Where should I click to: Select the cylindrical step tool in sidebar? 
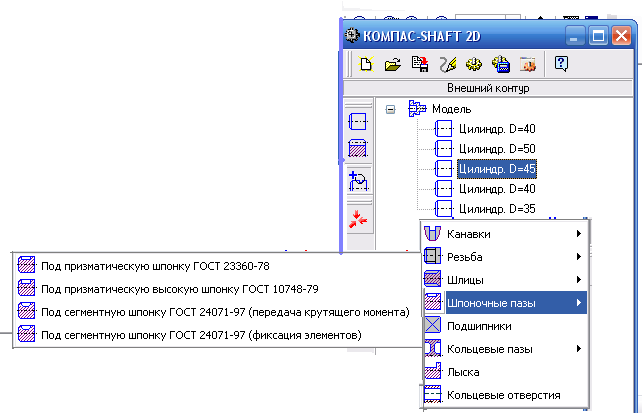(x=358, y=122)
